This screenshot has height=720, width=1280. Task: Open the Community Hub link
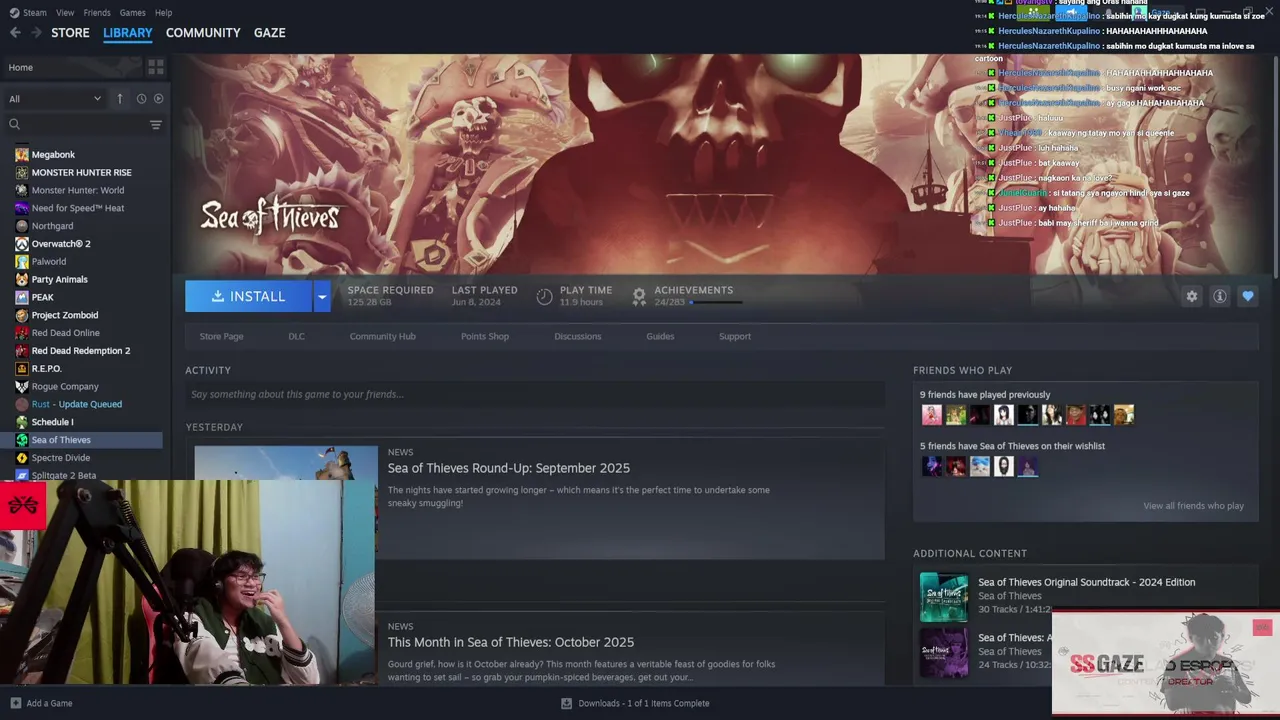tap(382, 336)
